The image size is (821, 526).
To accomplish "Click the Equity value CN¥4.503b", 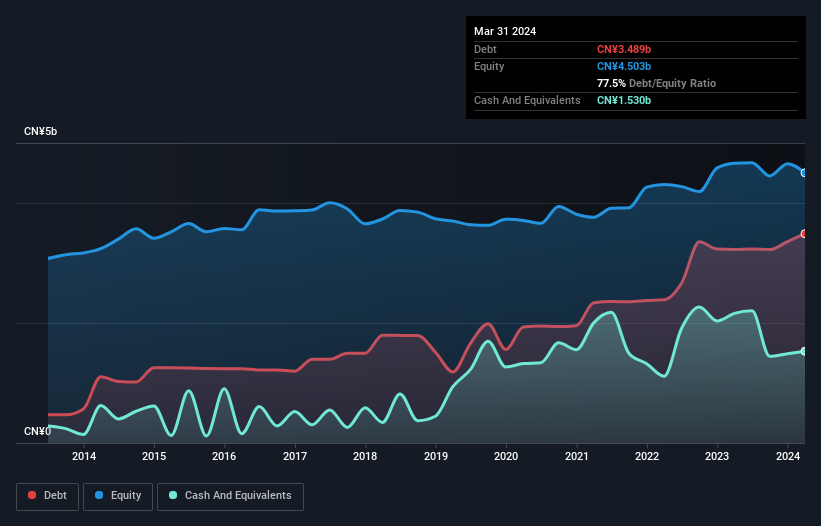I will tap(624, 66).
